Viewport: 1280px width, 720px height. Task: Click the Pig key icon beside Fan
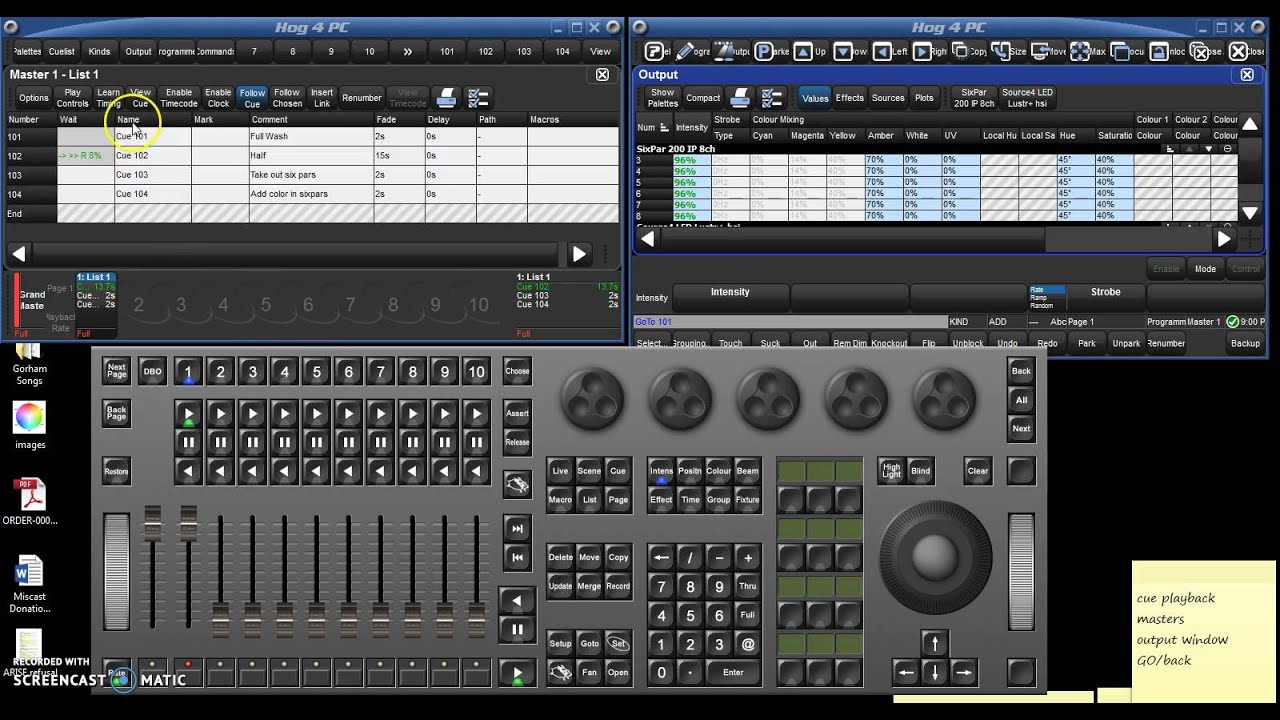(x=560, y=672)
